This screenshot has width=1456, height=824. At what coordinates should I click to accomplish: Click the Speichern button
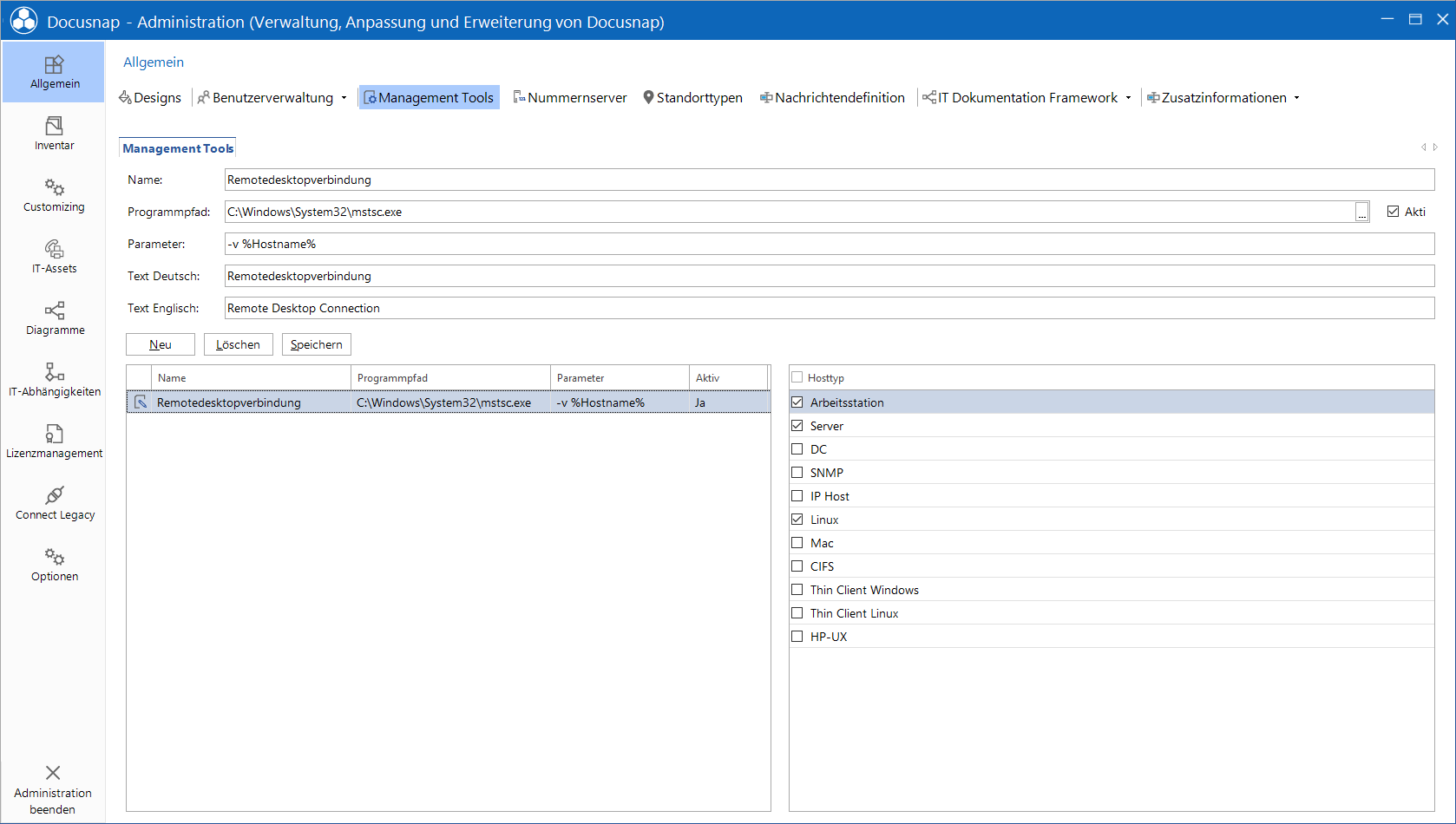tap(317, 344)
